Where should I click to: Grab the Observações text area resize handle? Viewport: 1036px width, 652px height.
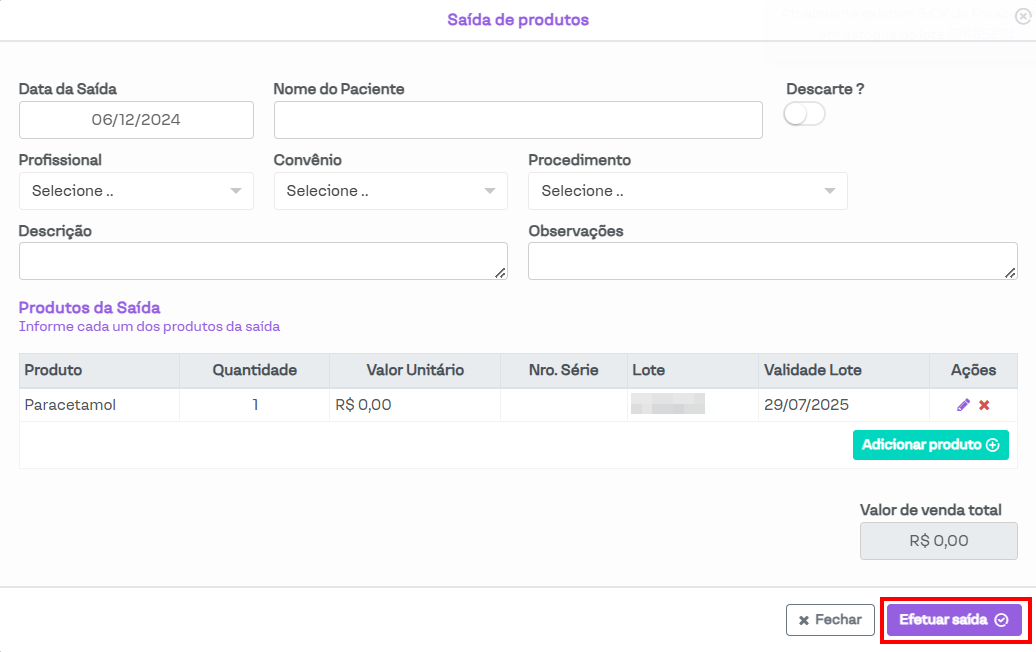tap(1011, 273)
